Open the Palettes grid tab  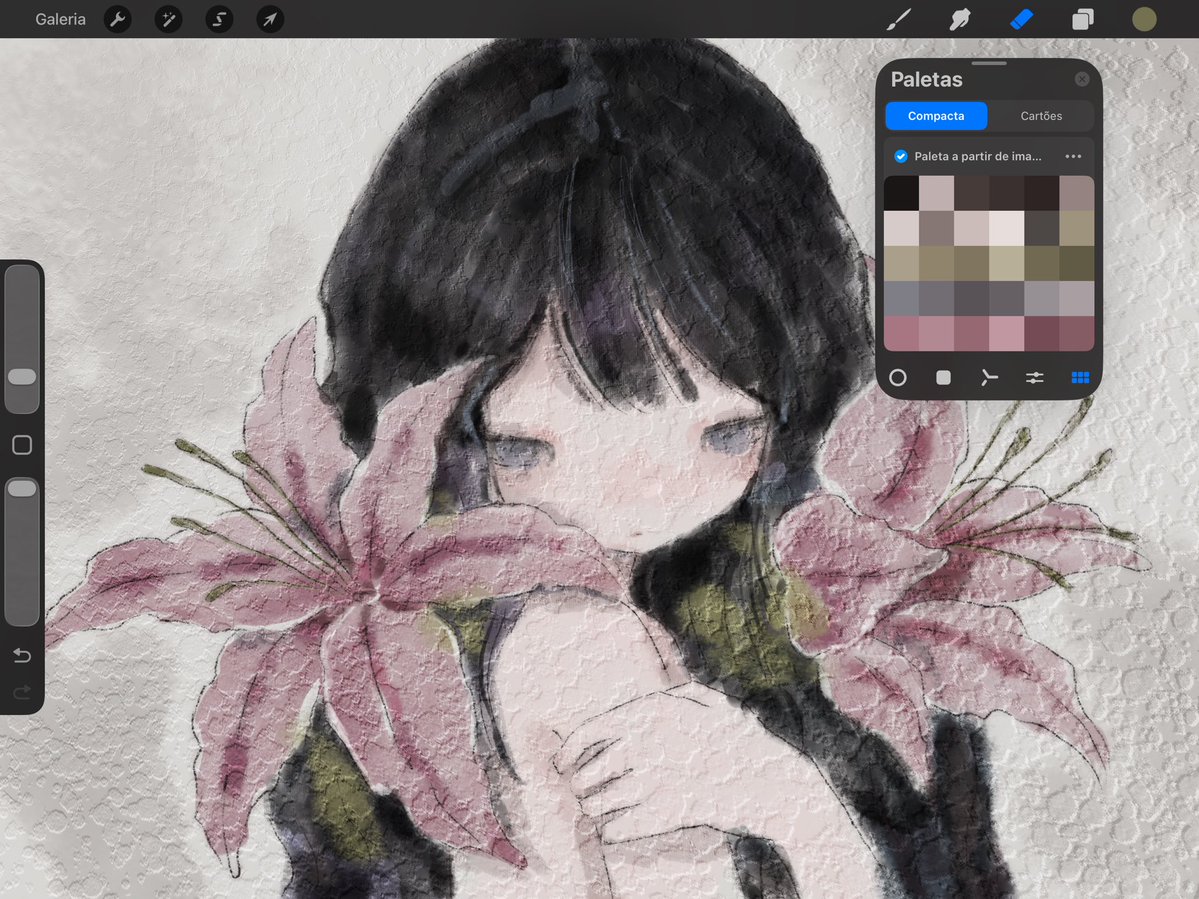(x=1080, y=378)
